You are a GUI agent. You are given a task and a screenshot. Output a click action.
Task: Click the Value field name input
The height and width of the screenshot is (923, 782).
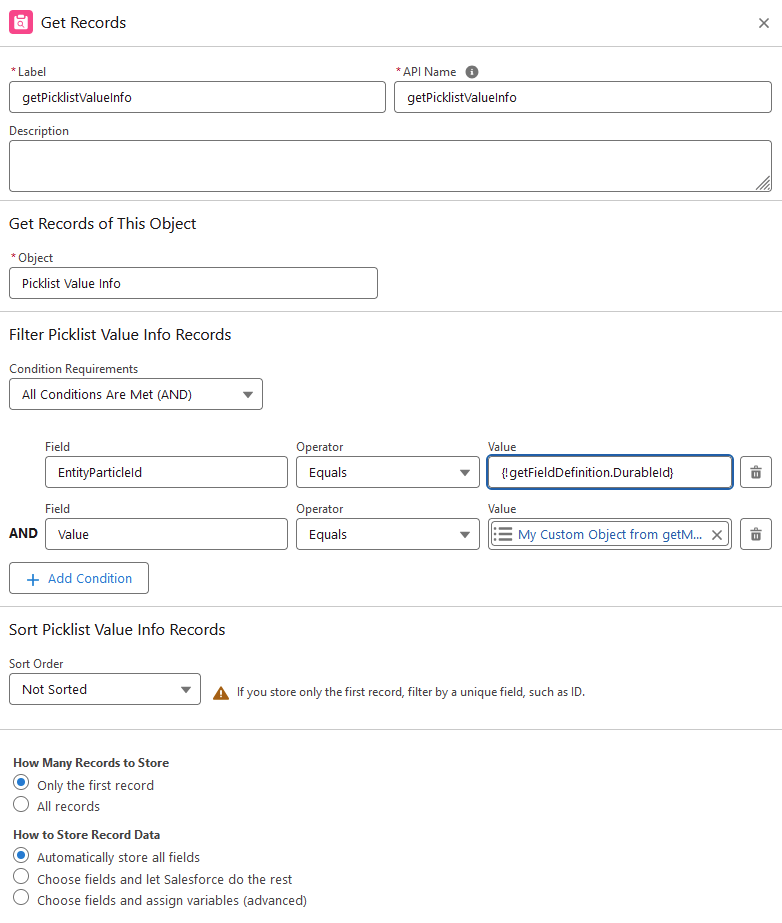click(166, 534)
